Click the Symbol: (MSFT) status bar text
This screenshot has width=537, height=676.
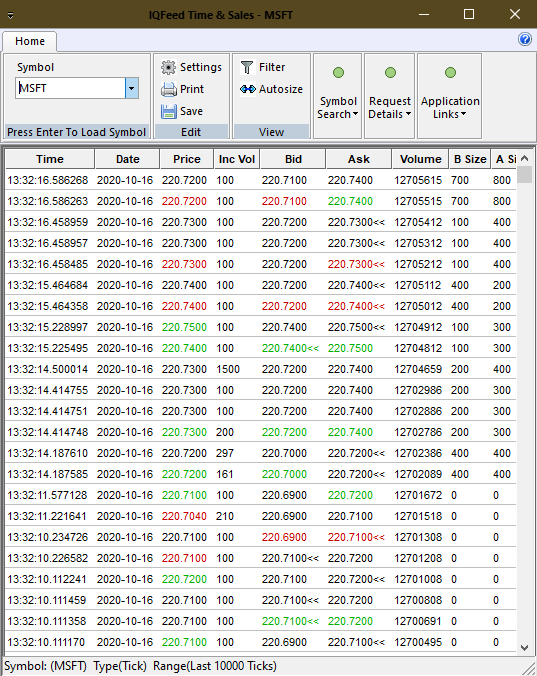[x=45, y=666]
